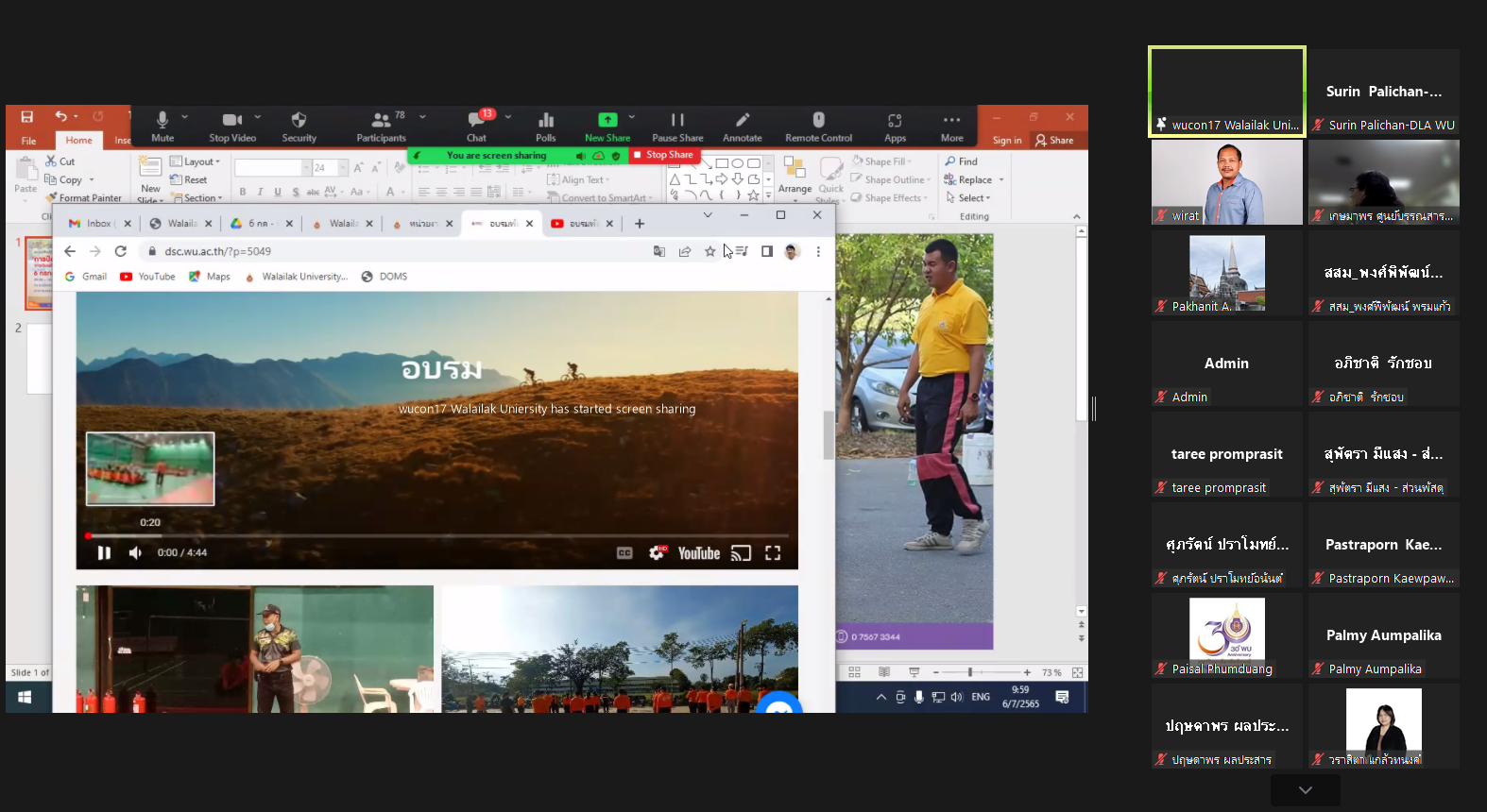Click the Chrome translate page icon

[658, 251]
